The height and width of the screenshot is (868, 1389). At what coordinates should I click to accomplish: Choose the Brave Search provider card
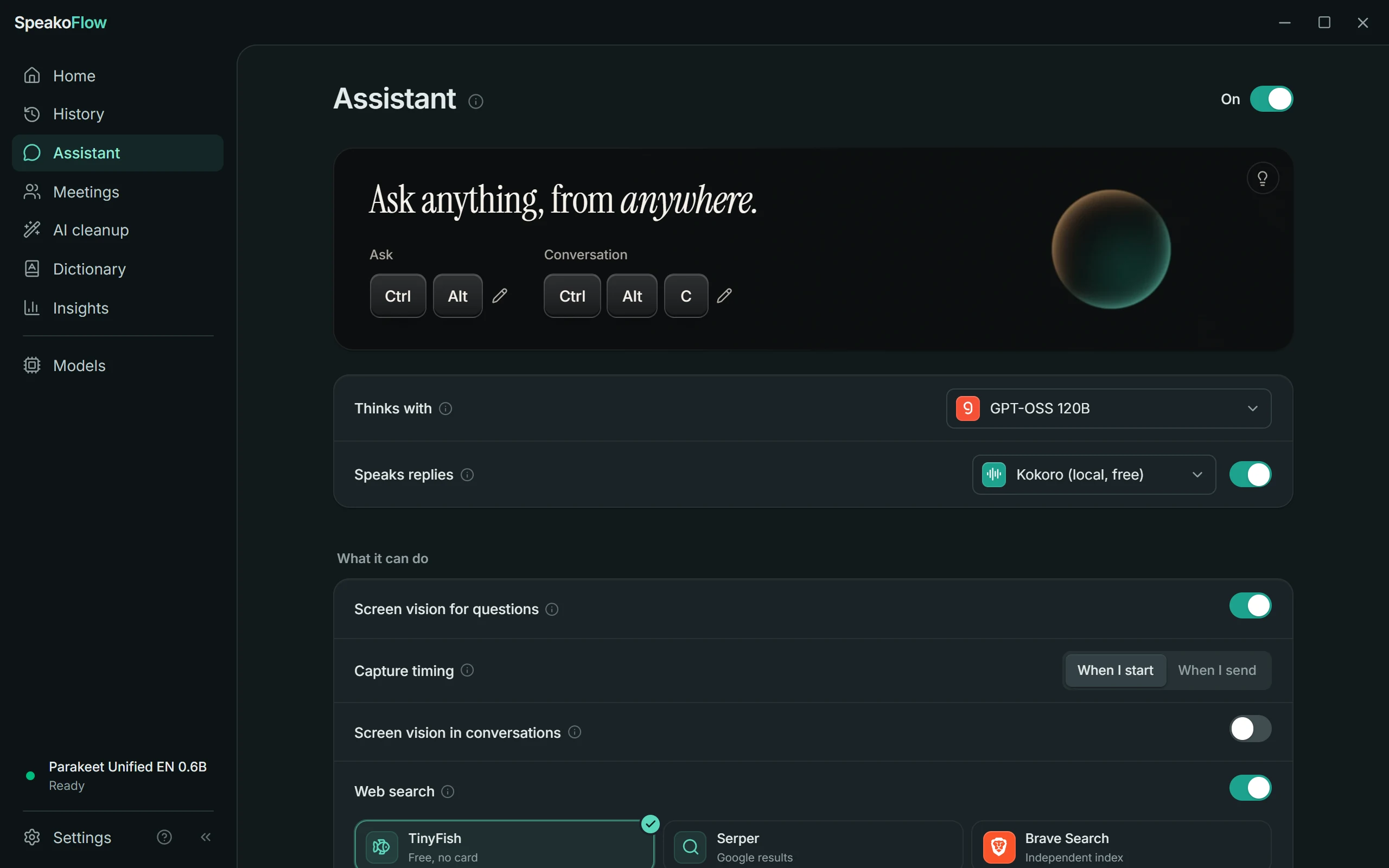point(1121,845)
